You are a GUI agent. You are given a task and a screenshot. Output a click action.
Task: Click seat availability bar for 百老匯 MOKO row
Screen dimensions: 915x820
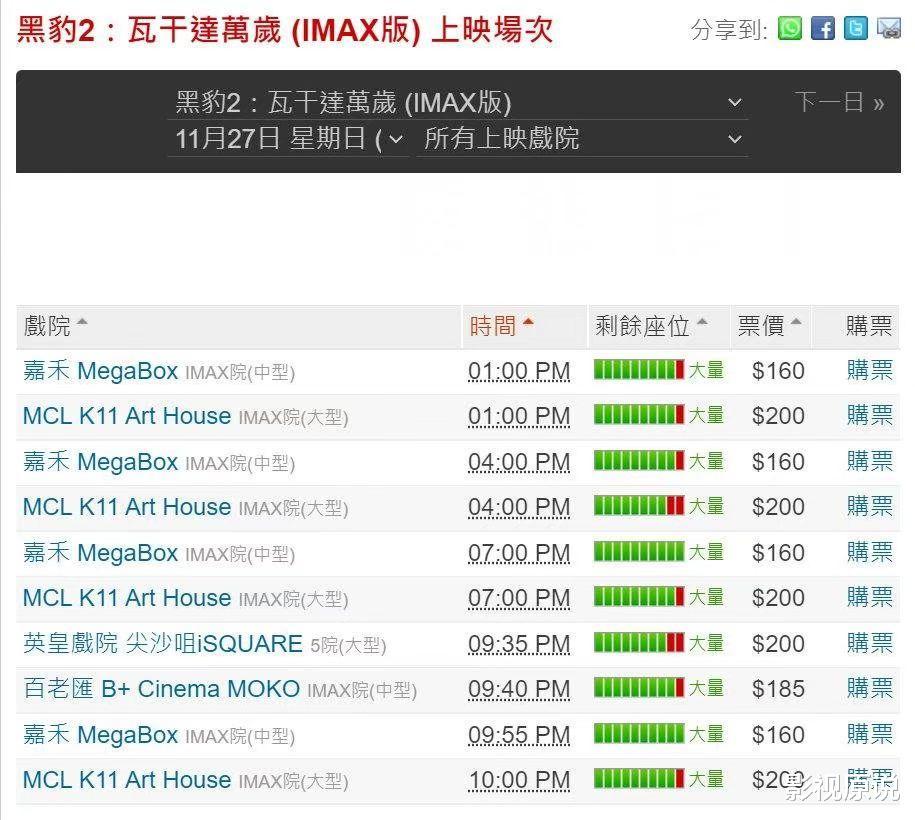[639, 688]
